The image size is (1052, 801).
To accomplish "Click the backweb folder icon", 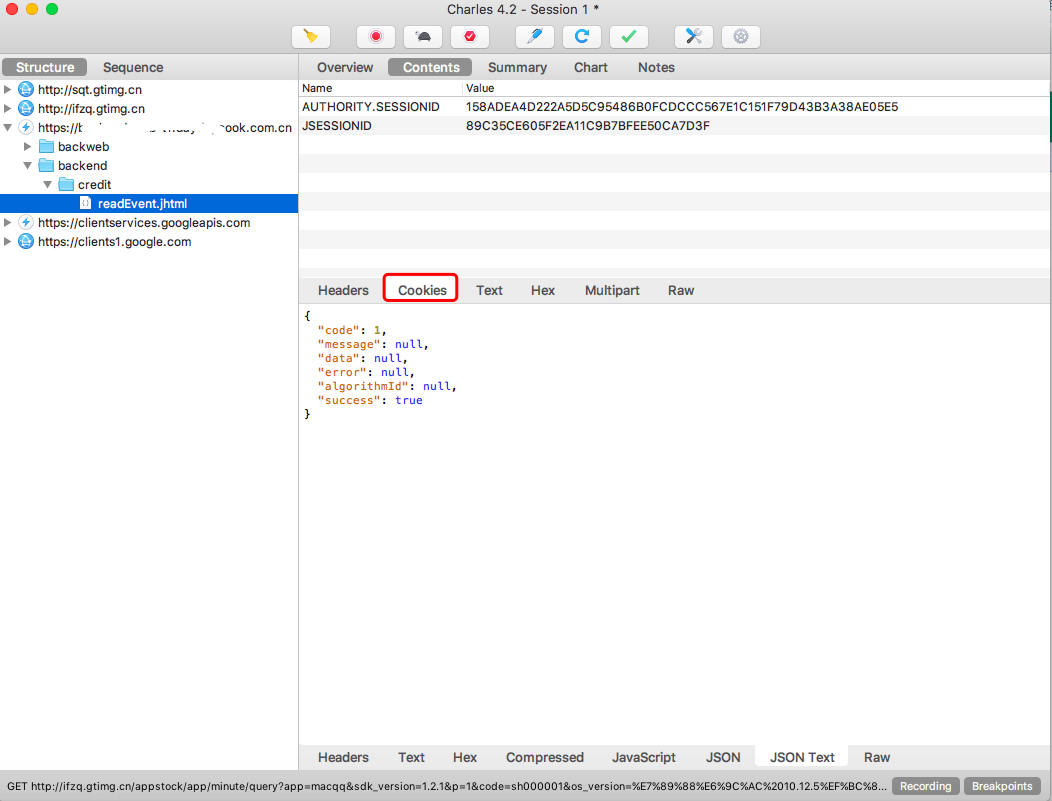I will 46,146.
